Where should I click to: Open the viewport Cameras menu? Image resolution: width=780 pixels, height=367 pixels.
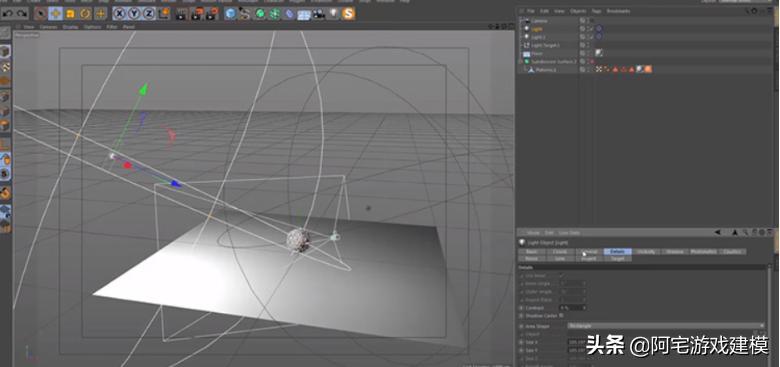click(48, 27)
